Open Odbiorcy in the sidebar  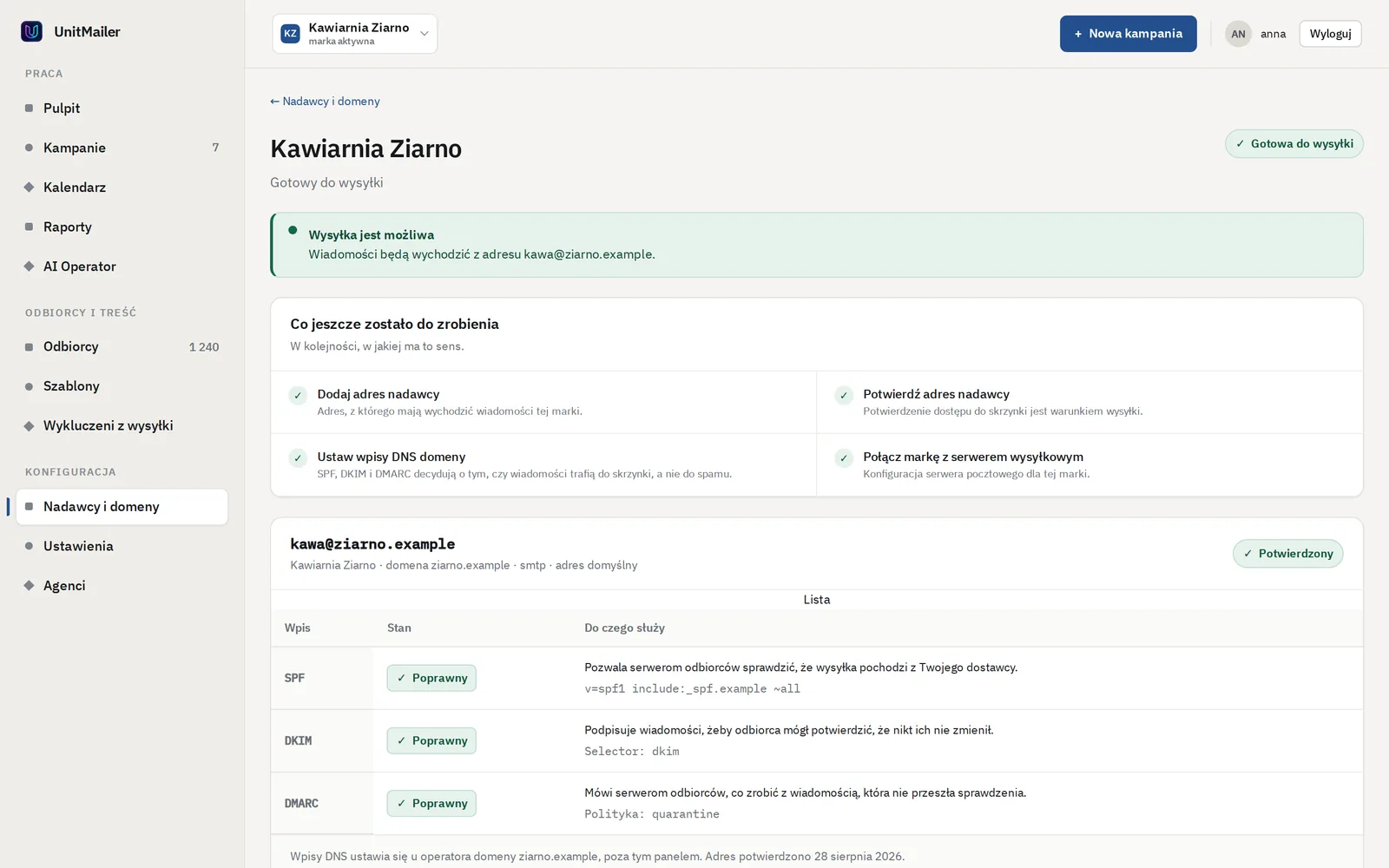pos(122,346)
